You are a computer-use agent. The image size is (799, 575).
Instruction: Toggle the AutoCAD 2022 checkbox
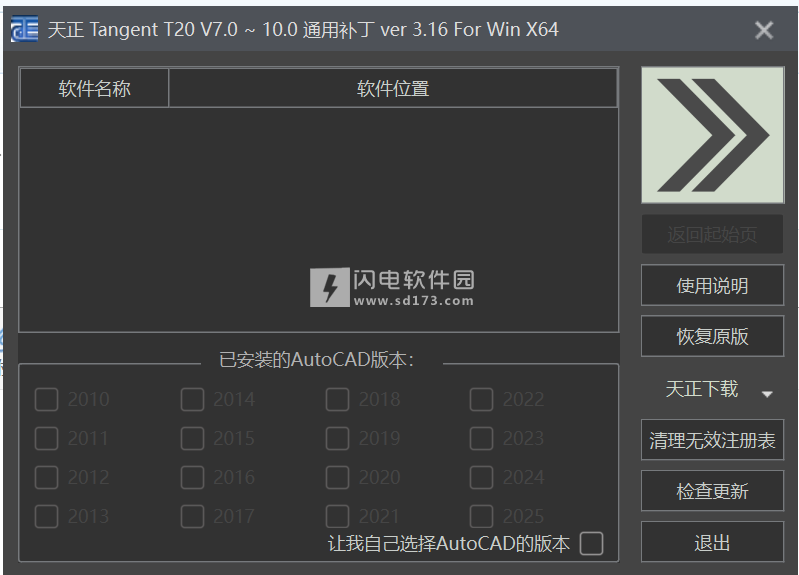[481, 399]
